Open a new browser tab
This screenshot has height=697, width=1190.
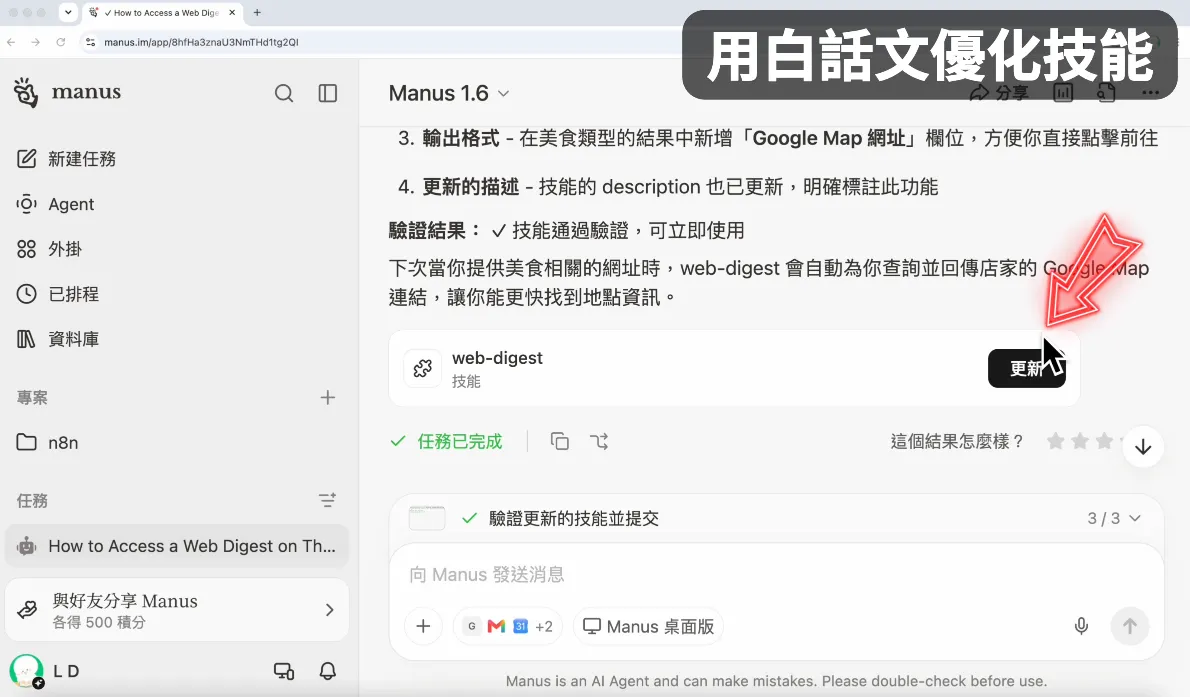click(257, 12)
